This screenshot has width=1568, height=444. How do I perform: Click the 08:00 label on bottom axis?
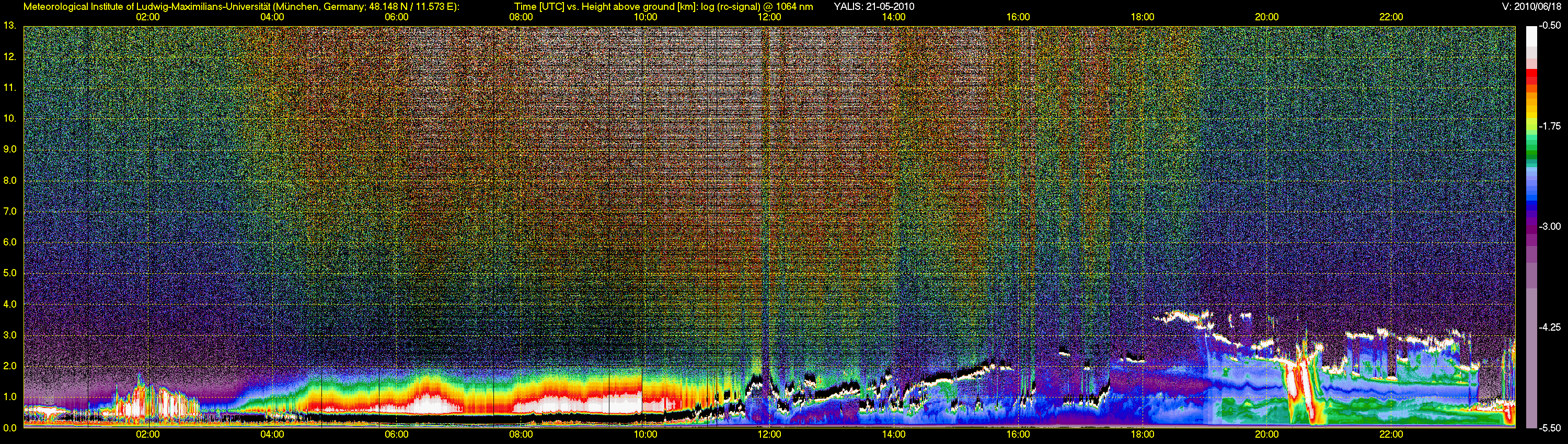[521, 434]
